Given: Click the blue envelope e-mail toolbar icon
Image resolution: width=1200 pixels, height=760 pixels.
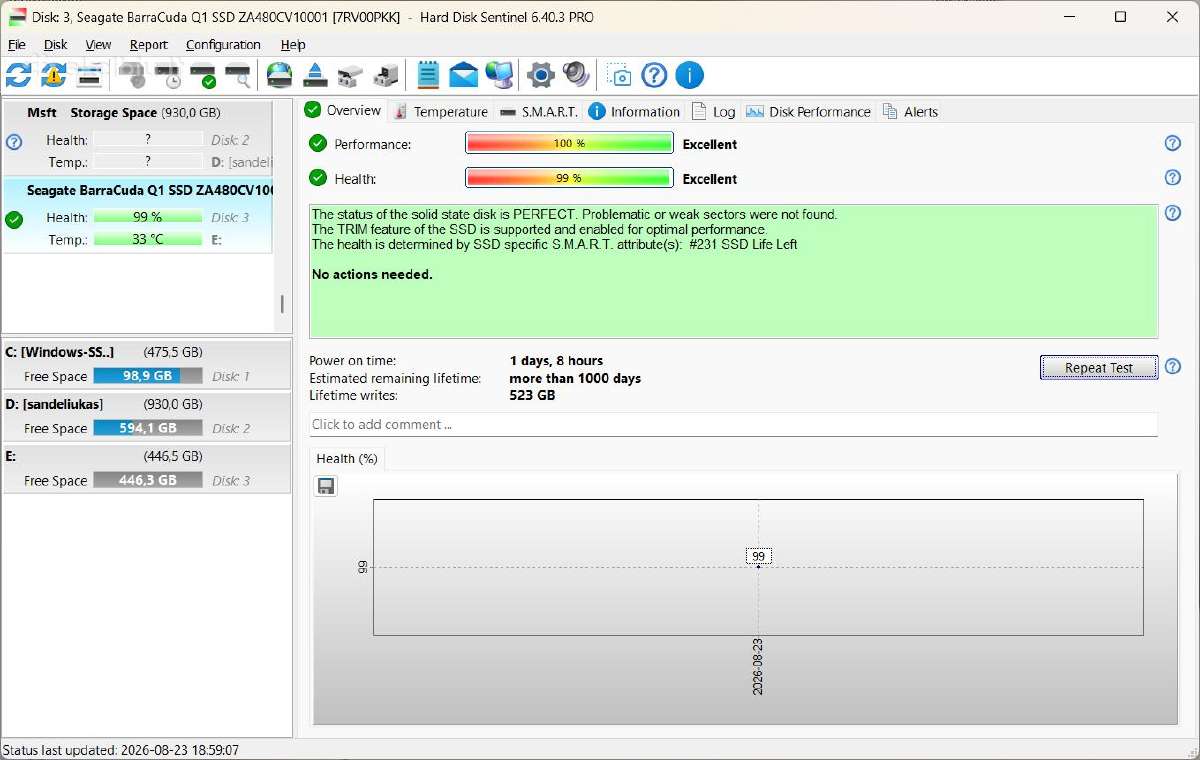Looking at the screenshot, I should click(x=463, y=75).
